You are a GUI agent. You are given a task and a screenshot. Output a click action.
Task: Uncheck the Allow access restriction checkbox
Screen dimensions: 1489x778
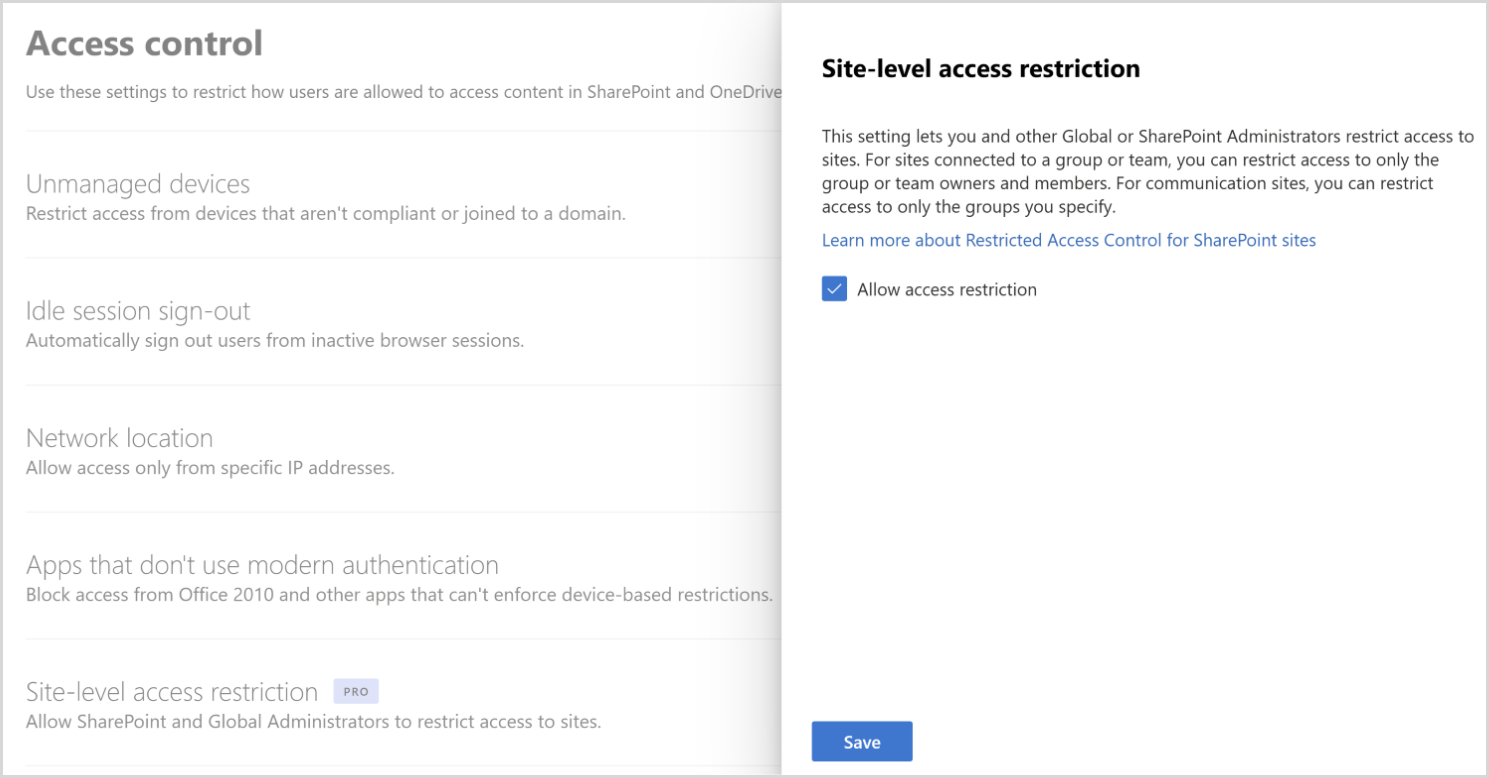834,289
